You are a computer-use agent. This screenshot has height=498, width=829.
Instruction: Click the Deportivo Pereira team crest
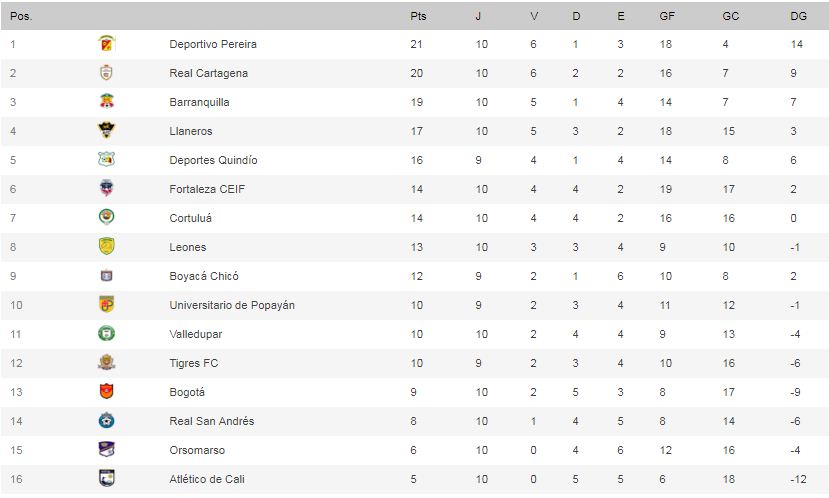tap(106, 44)
